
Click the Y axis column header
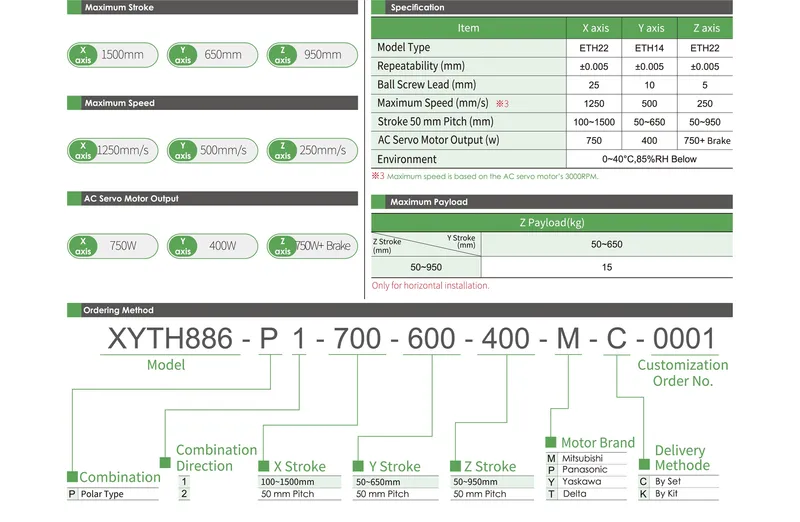pos(651,28)
